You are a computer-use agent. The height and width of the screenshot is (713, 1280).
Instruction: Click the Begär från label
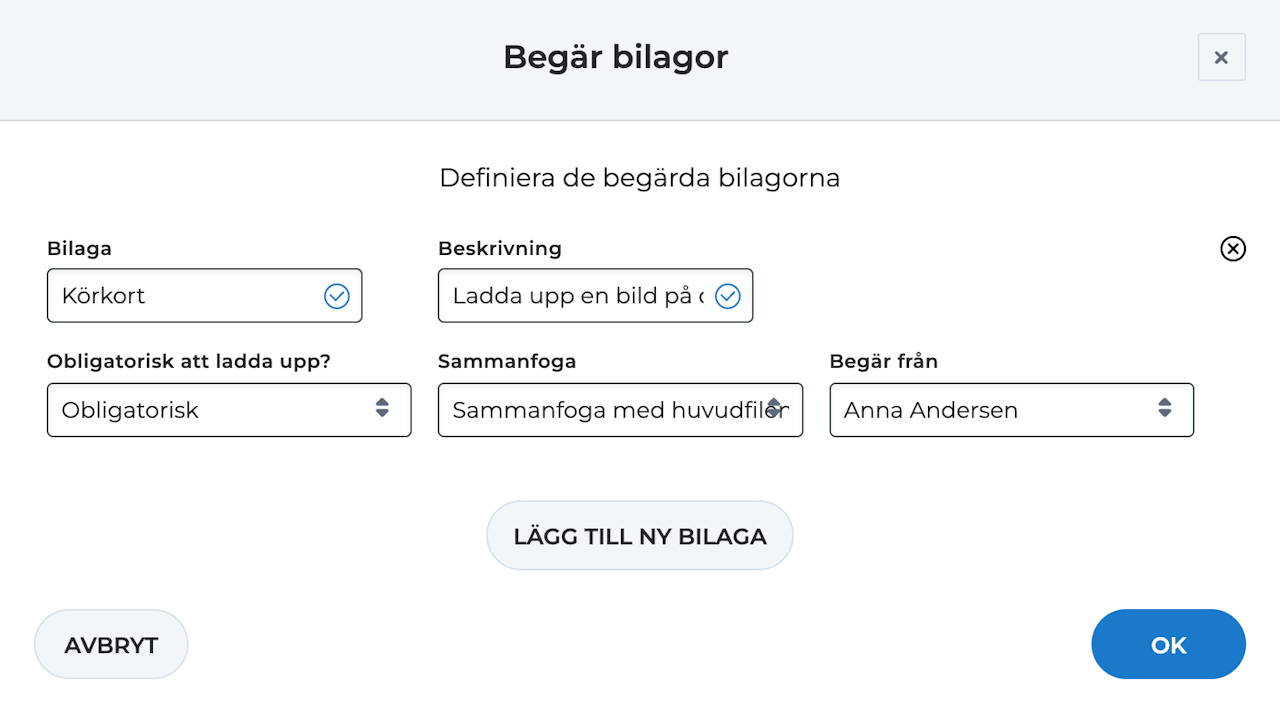[883, 362]
